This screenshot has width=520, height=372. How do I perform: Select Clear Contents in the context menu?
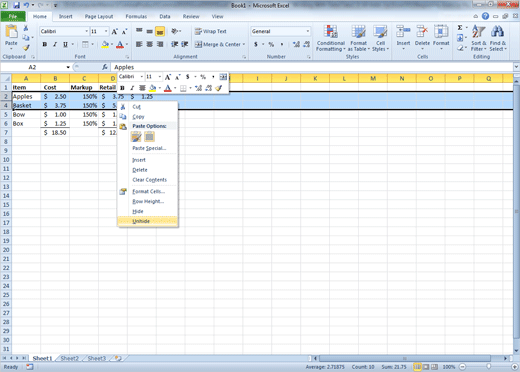148,180
